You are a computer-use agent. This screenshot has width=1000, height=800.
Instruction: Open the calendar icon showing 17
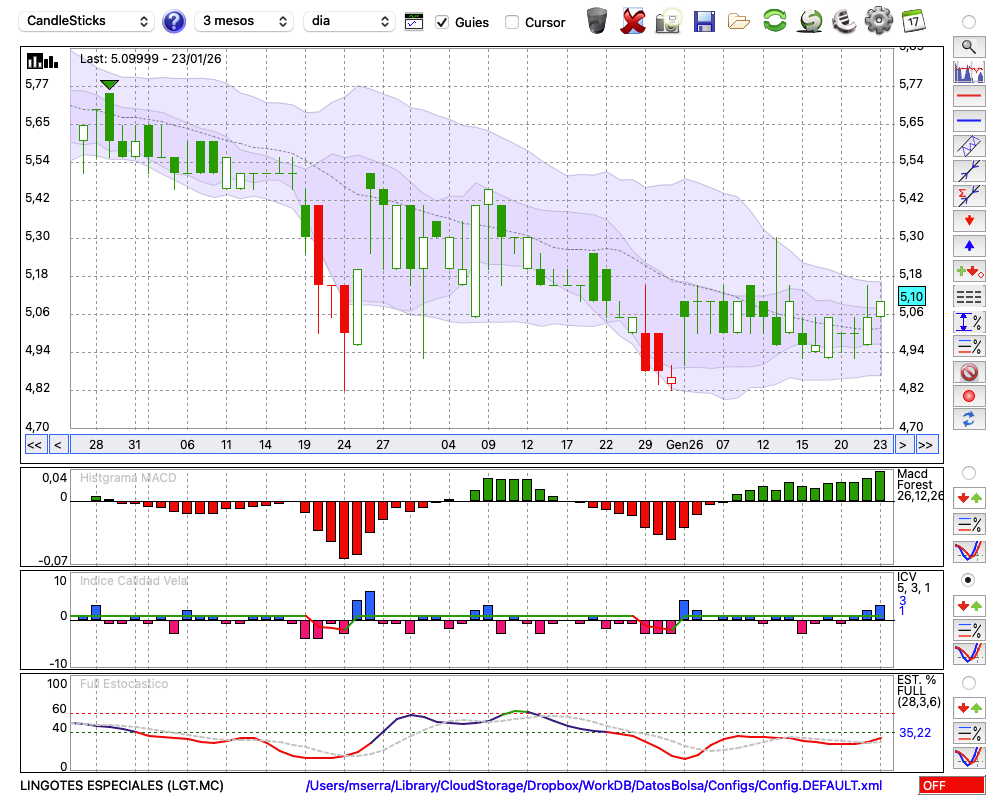(913, 21)
